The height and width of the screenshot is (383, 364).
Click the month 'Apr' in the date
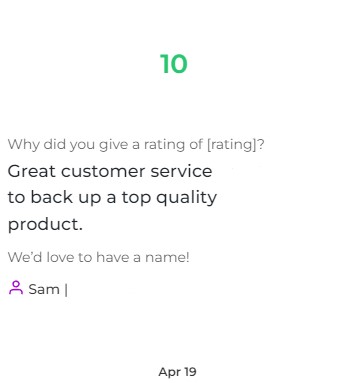click(x=169, y=372)
